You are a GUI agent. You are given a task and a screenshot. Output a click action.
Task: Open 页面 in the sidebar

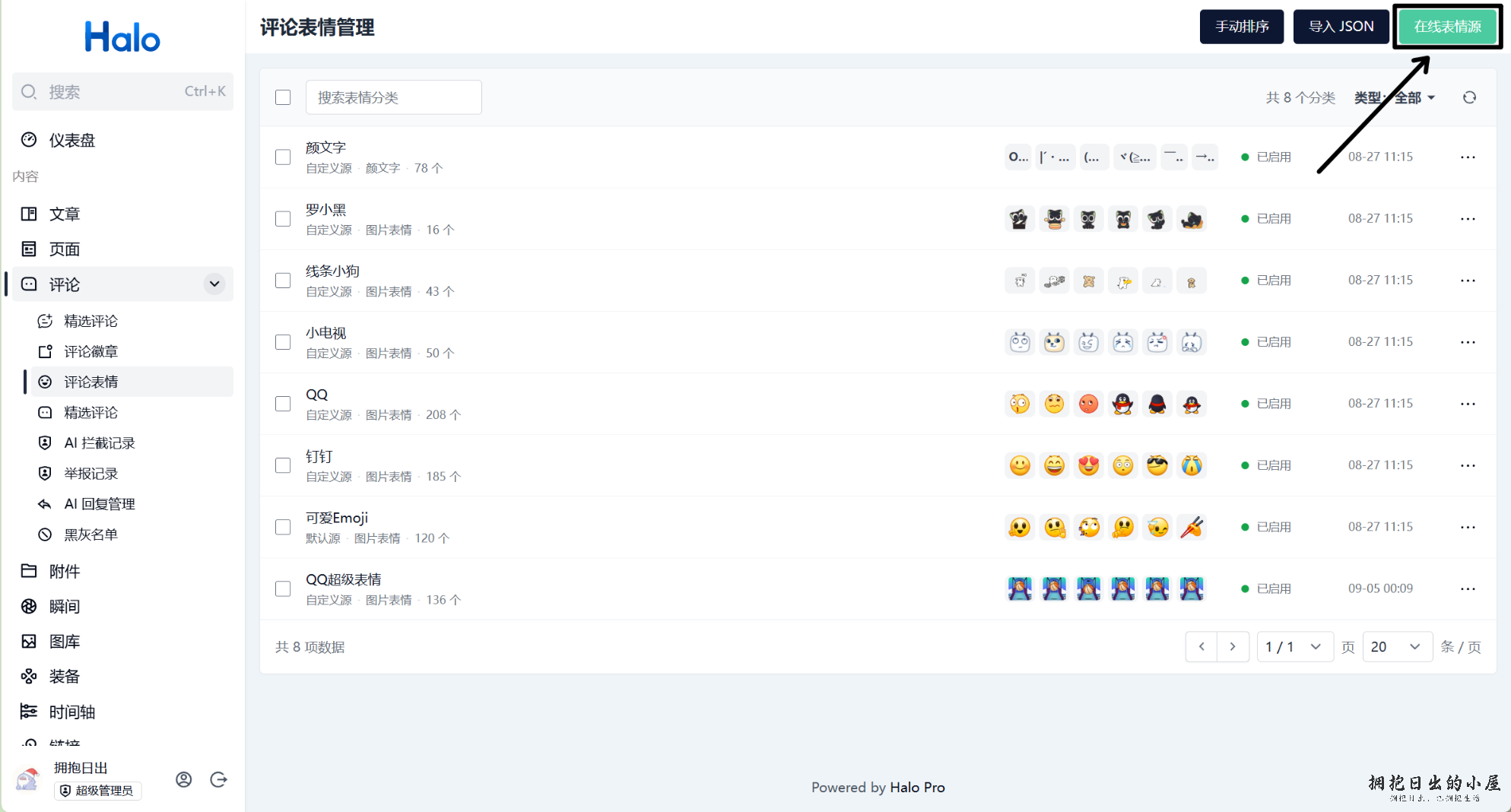pyautogui.click(x=122, y=249)
